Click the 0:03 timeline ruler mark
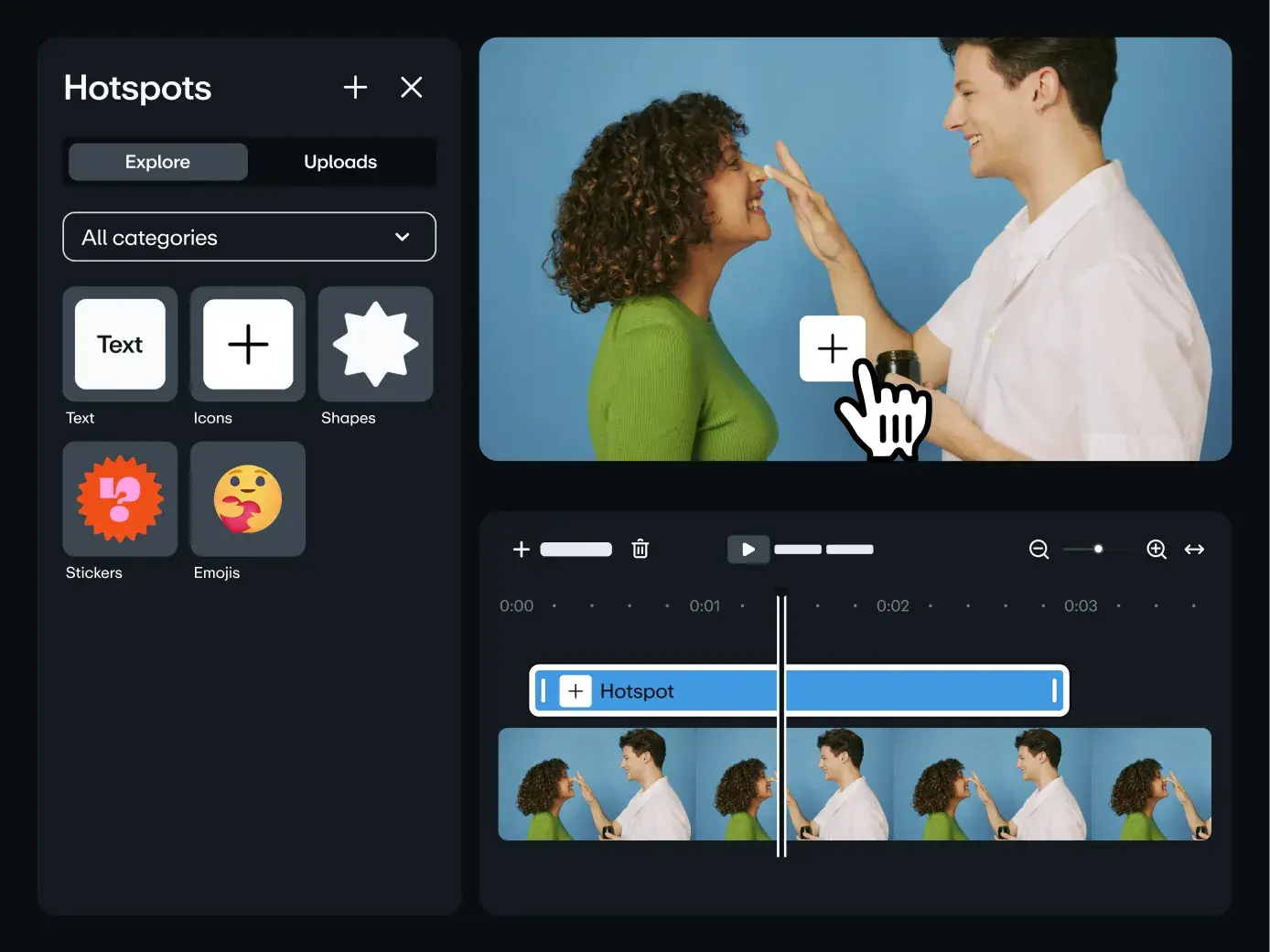1270x952 pixels. tap(1081, 605)
